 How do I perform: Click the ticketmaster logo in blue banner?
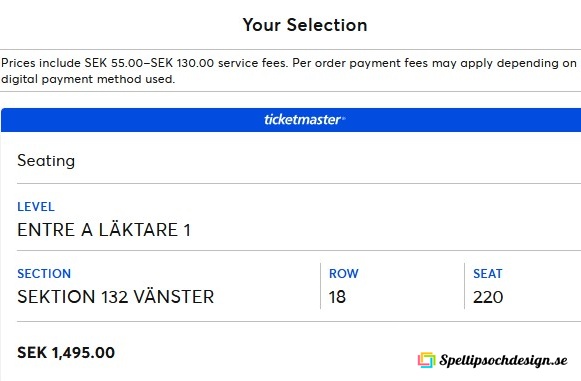[x=305, y=120]
